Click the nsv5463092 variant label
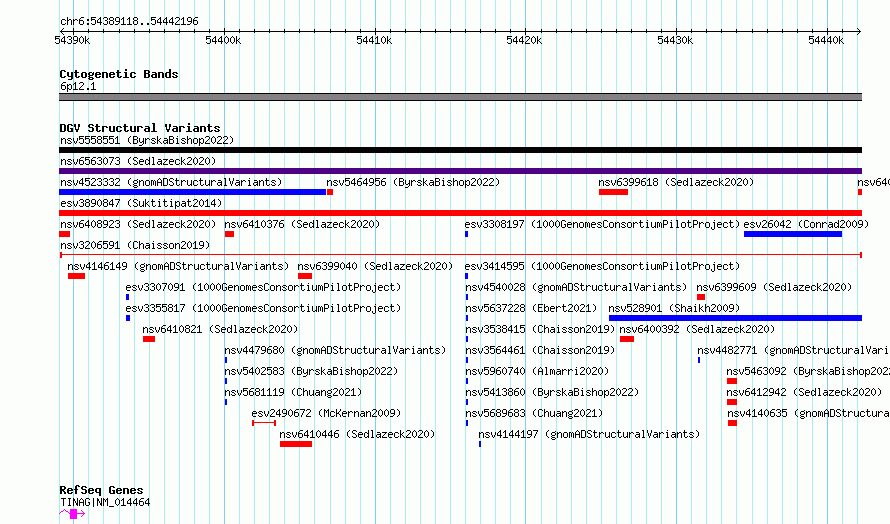The width and height of the screenshot is (890, 524). [x=808, y=371]
